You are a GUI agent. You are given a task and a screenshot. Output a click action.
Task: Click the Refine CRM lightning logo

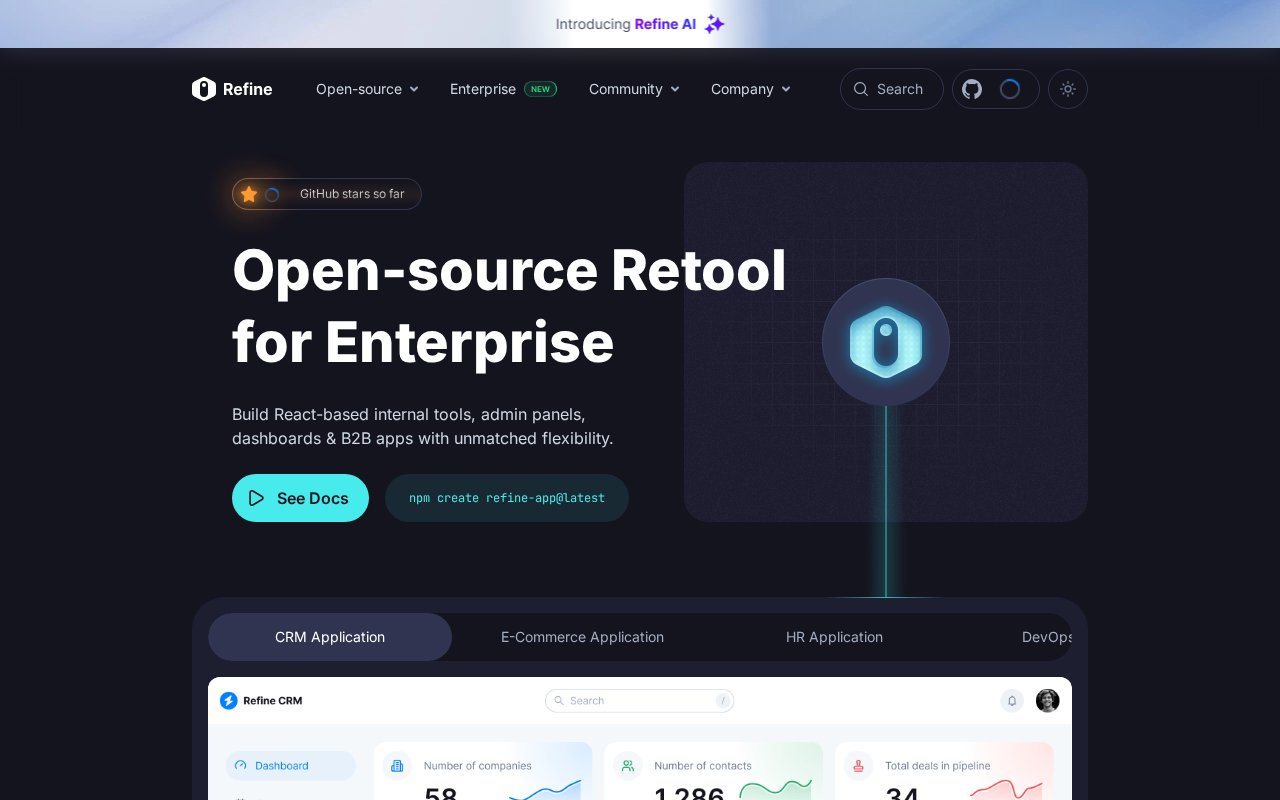pyautogui.click(x=229, y=701)
